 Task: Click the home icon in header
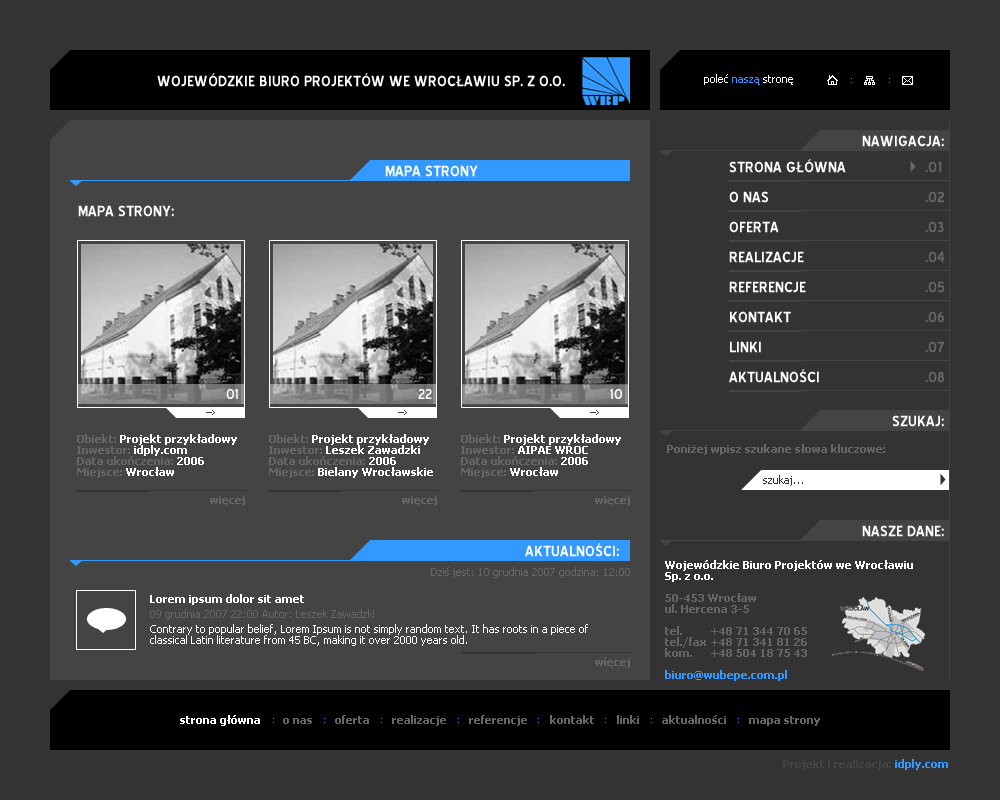coord(832,81)
